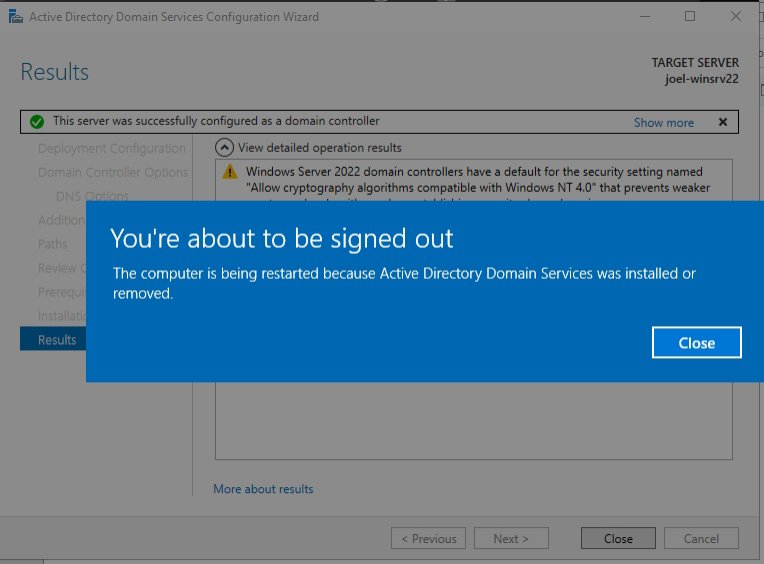
Task: Open the More about results link
Action: [x=263, y=489]
